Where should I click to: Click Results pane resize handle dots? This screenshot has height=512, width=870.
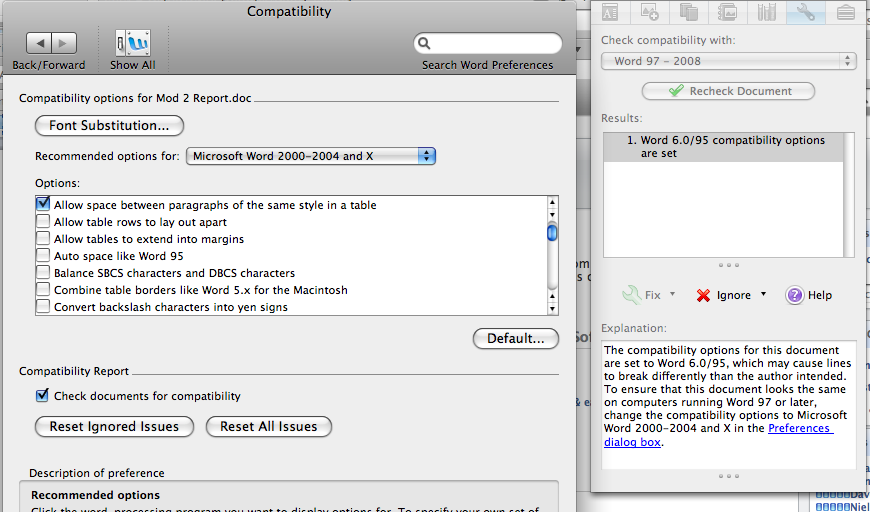point(729,265)
